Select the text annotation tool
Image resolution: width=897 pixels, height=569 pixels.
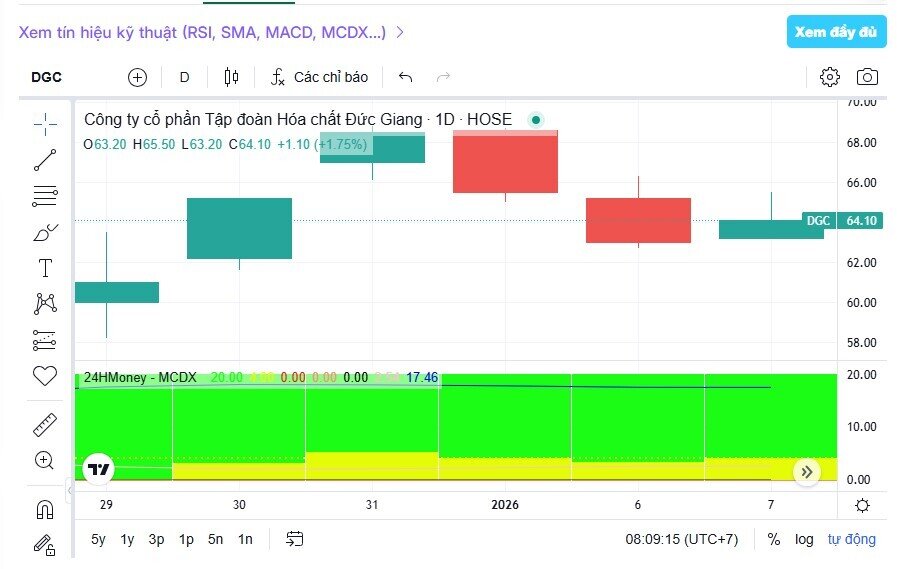click(x=45, y=268)
